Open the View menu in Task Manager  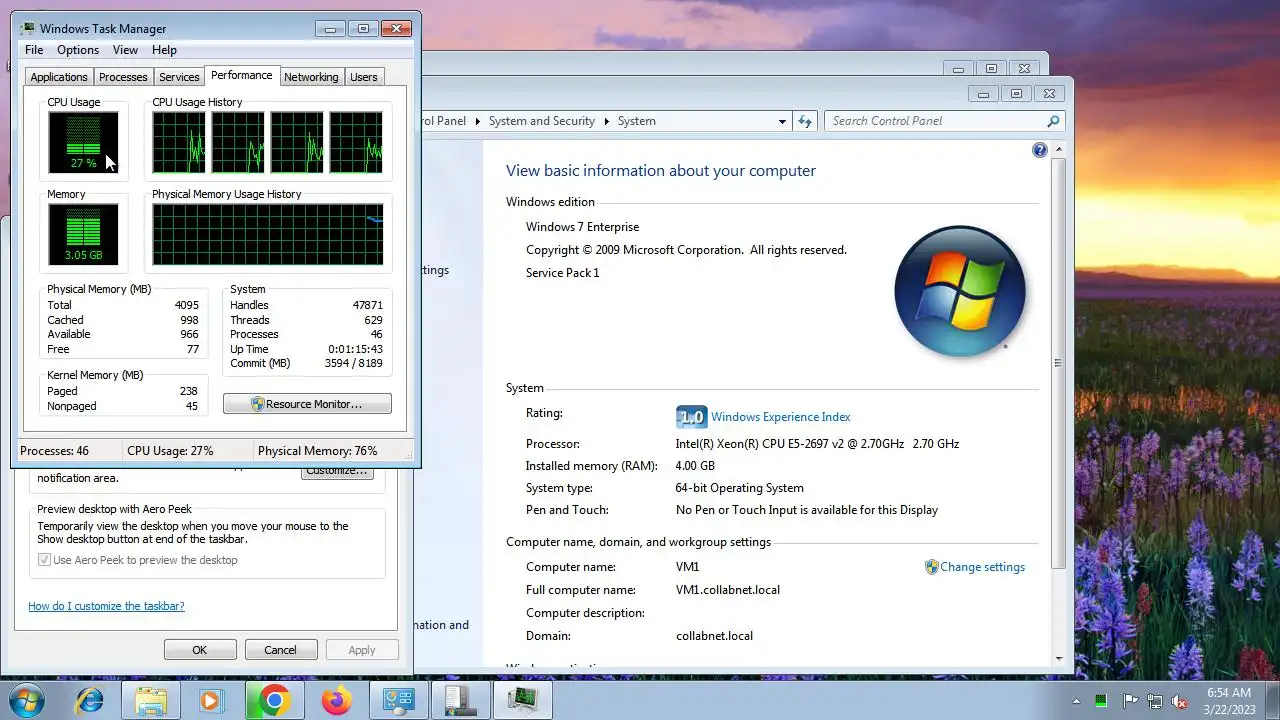point(125,50)
